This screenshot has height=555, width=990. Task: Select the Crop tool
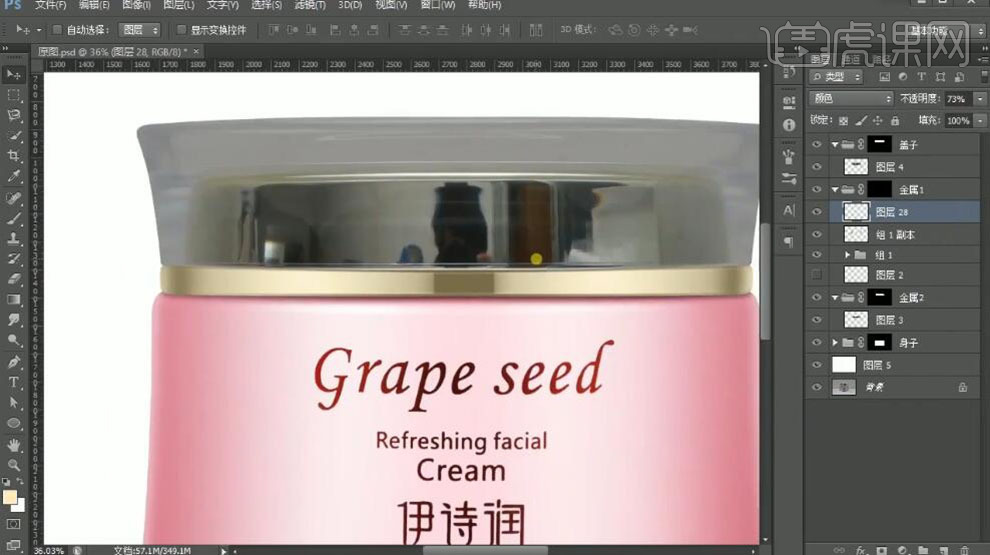tap(13, 156)
